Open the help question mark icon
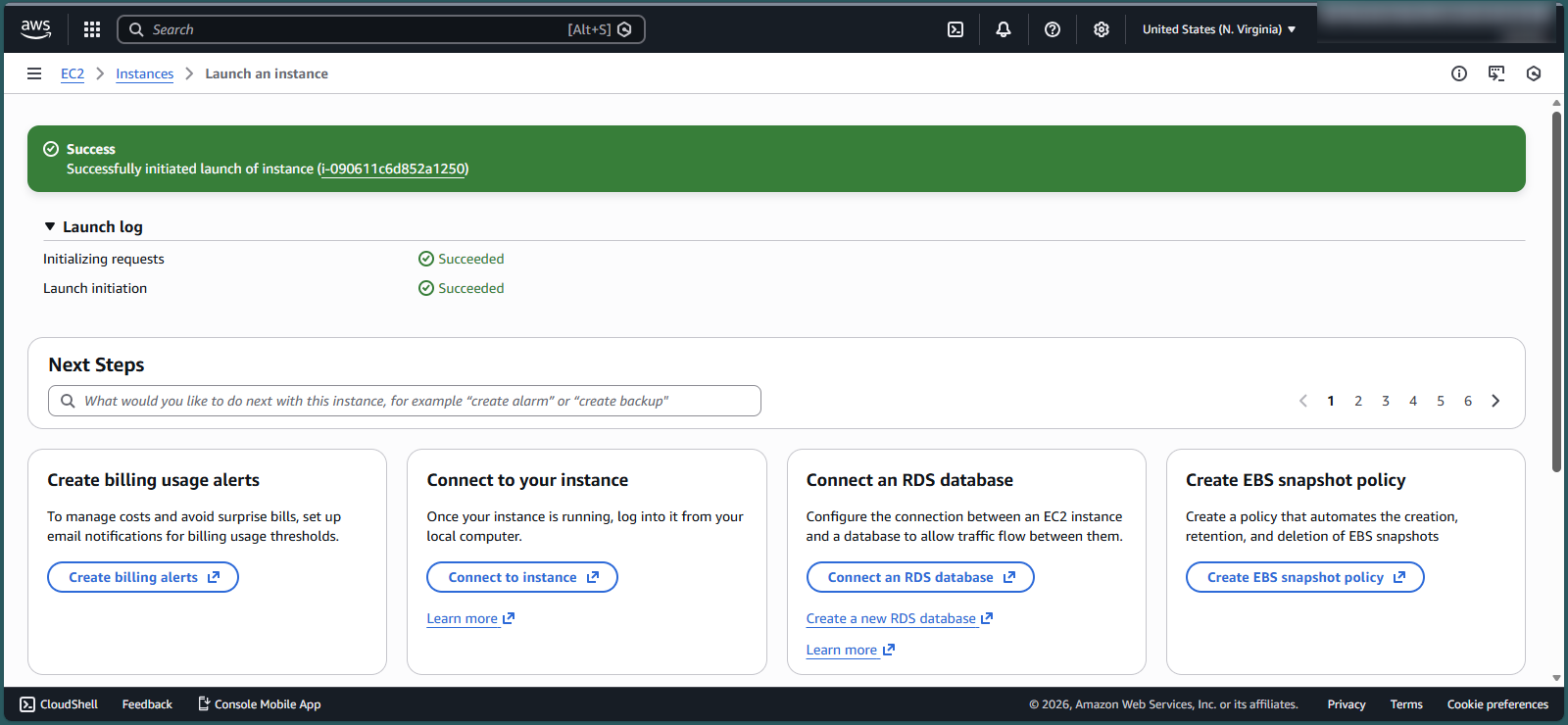This screenshot has width=1568, height=725. coord(1053,29)
